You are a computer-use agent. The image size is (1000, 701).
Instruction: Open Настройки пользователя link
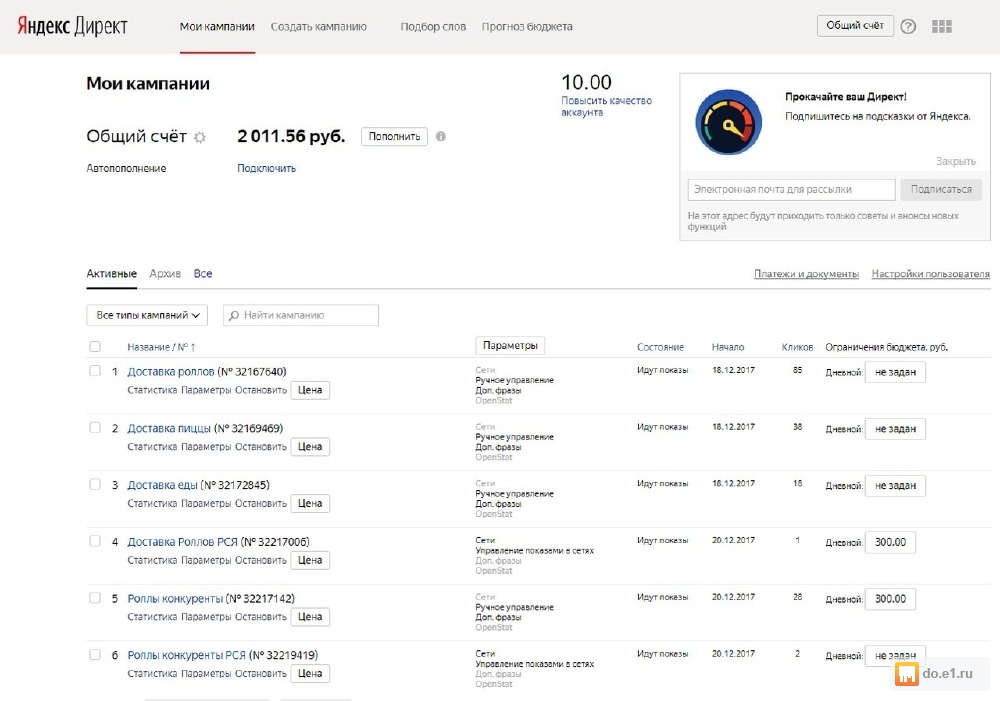pyautogui.click(x=930, y=274)
